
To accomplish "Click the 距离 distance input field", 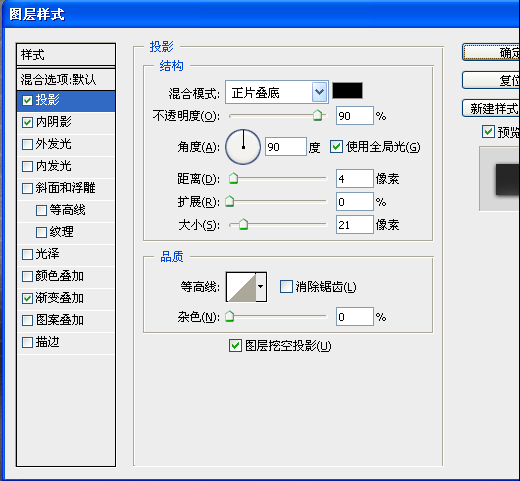I will 355,179.
